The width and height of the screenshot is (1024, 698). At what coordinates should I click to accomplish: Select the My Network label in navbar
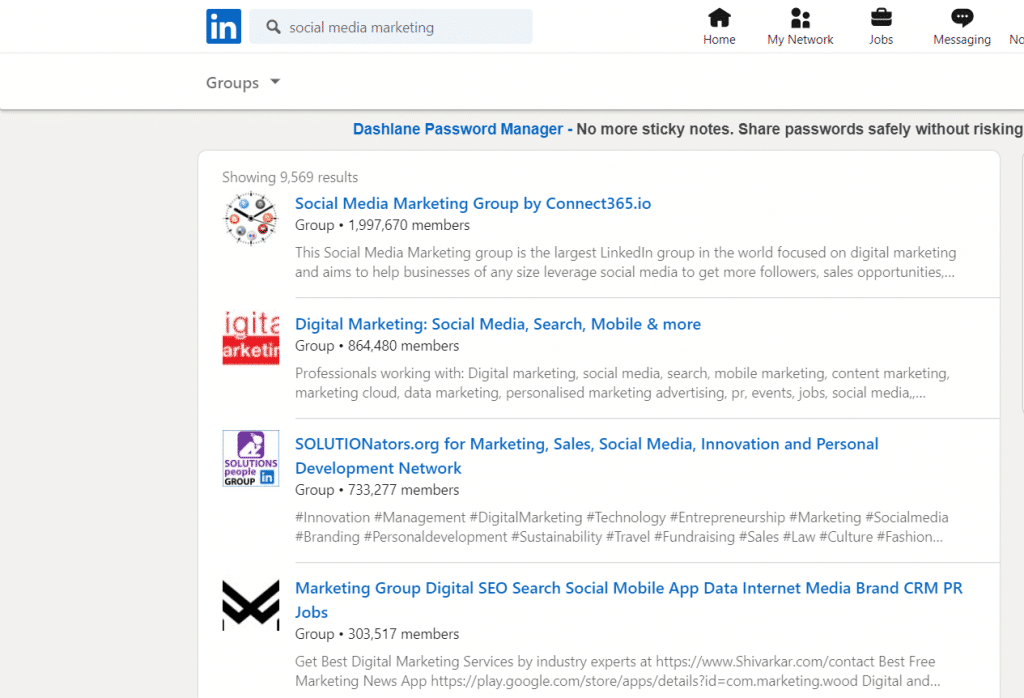pyautogui.click(x=800, y=40)
